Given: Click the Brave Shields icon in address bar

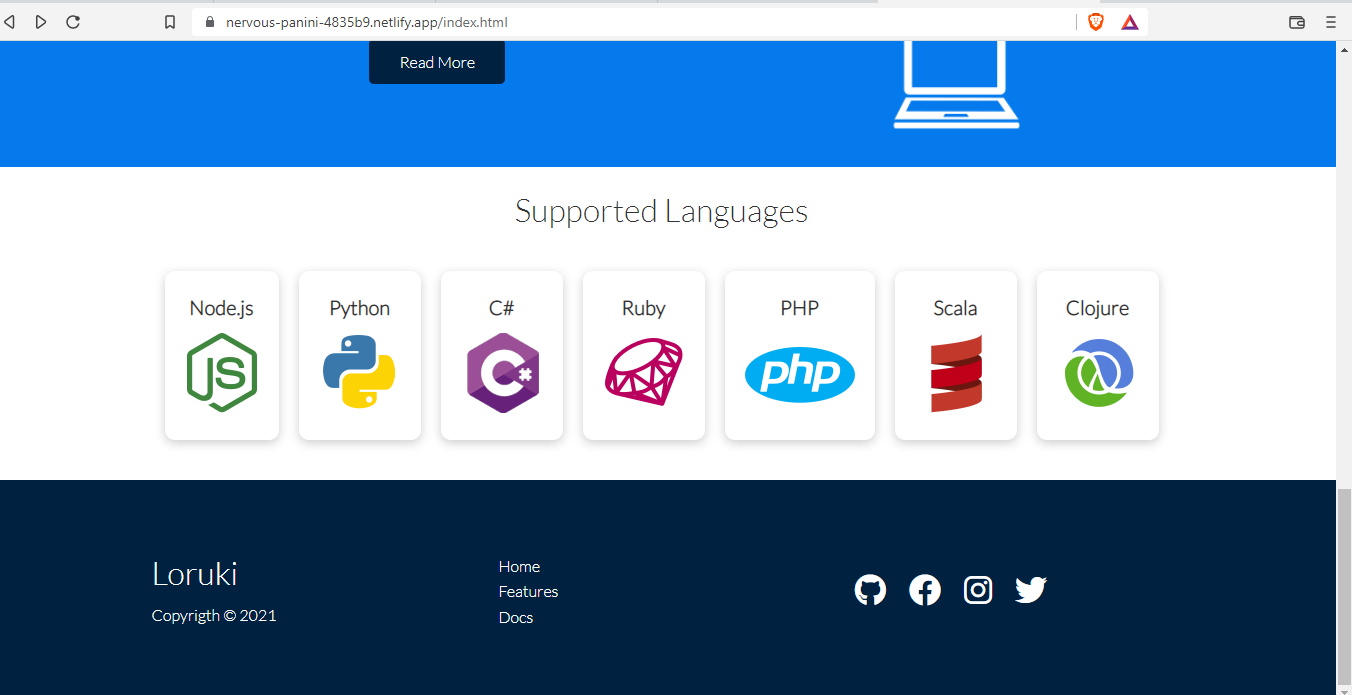Looking at the screenshot, I should 1096,21.
